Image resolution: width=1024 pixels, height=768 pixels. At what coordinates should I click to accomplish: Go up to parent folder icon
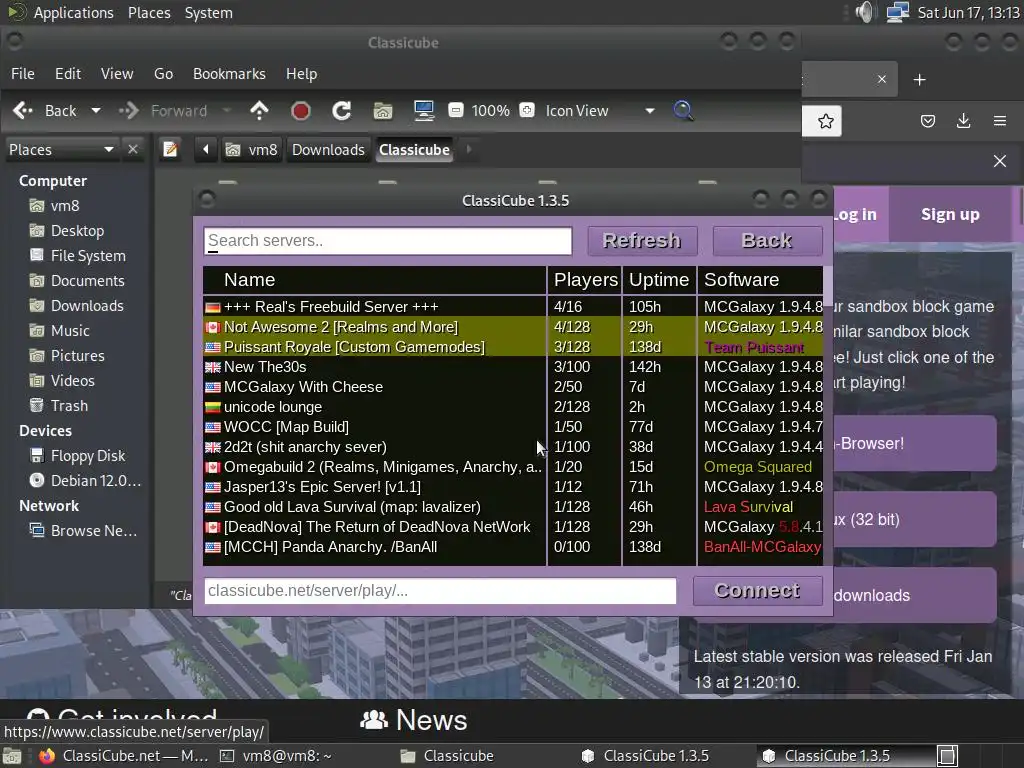pyautogui.click(x=259, y=110)
